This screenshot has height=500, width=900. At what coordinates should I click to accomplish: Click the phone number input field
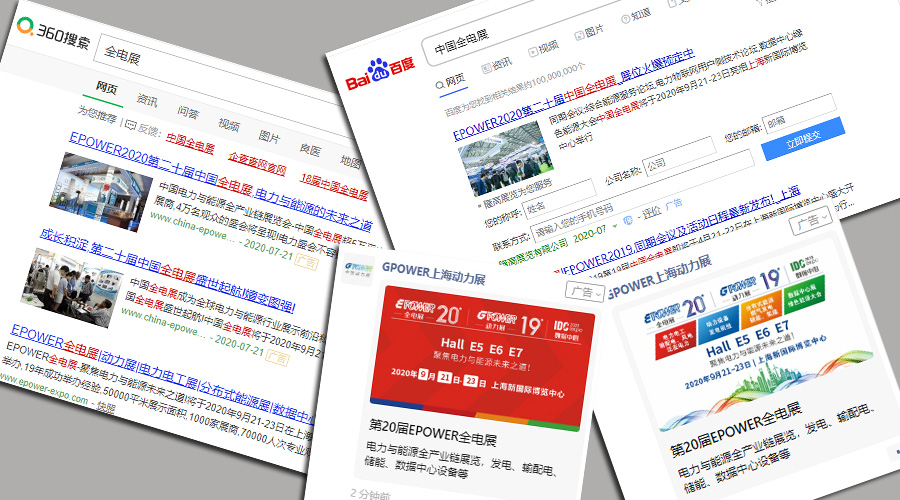click(x=642, y=195)
